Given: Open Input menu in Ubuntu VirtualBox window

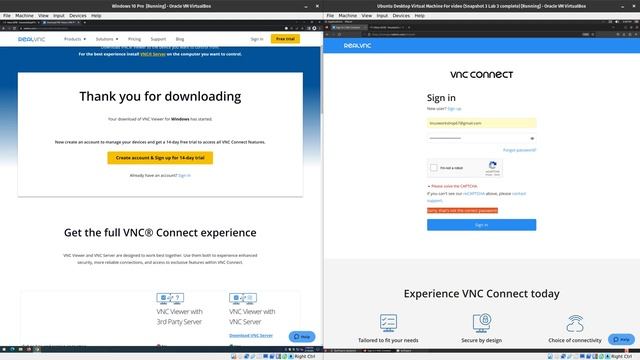Looking at the screenshot, I should click(x=382, y=16).
